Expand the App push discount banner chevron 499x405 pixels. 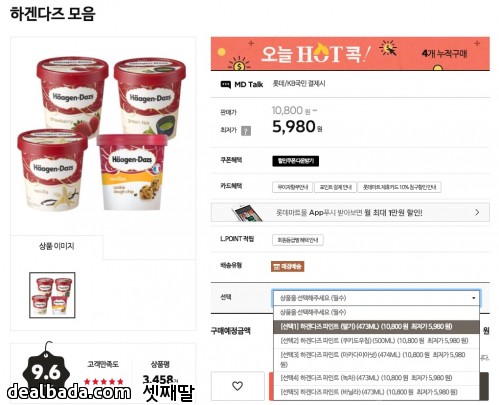point(477,212)
